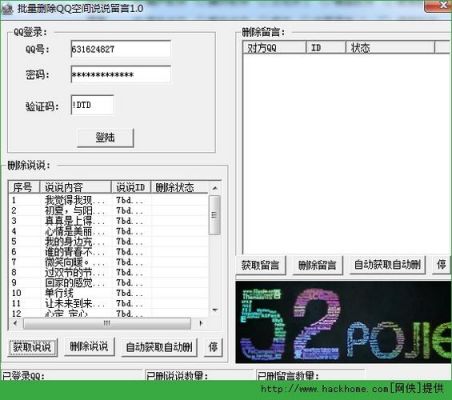Select row 10 '单行线'
The image size is (452, 400).
(109, 293)
